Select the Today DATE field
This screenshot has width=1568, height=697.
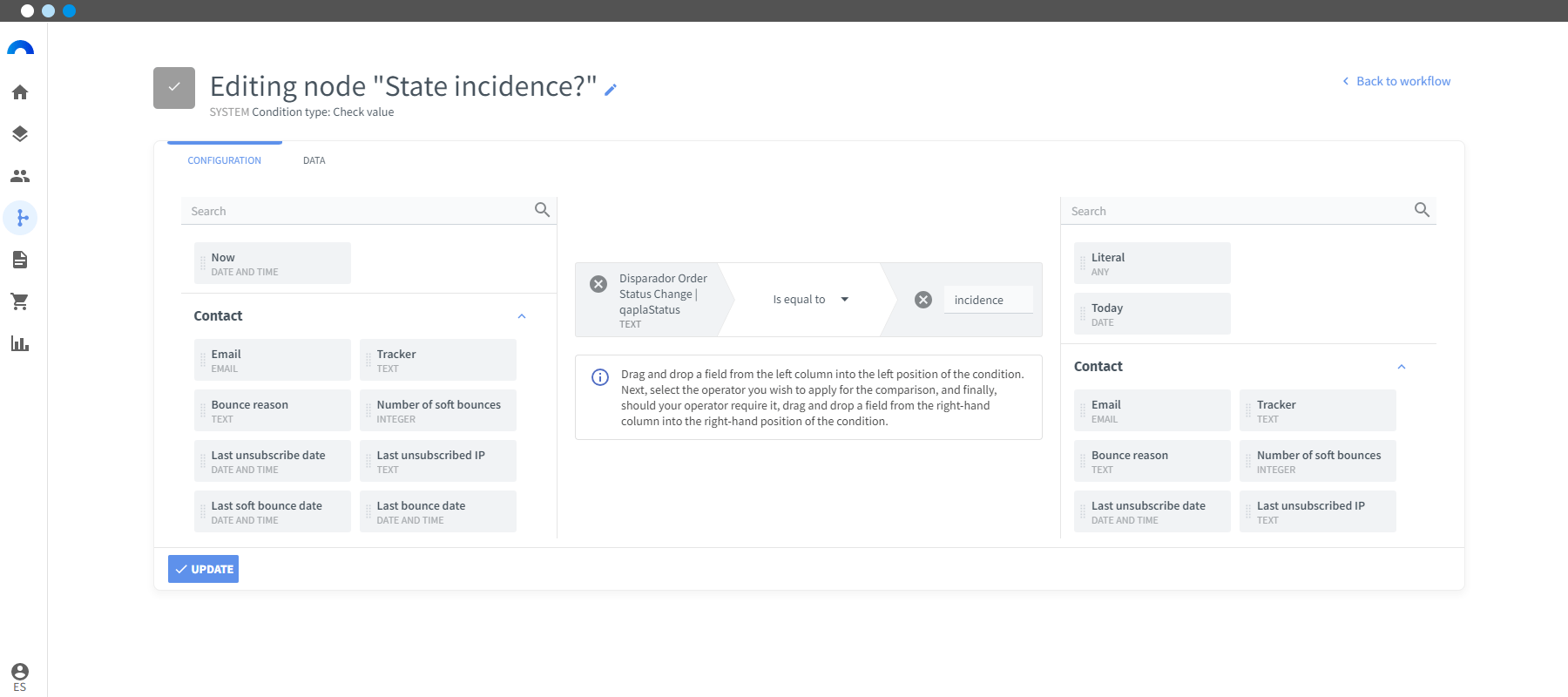tap(1152, 314)
